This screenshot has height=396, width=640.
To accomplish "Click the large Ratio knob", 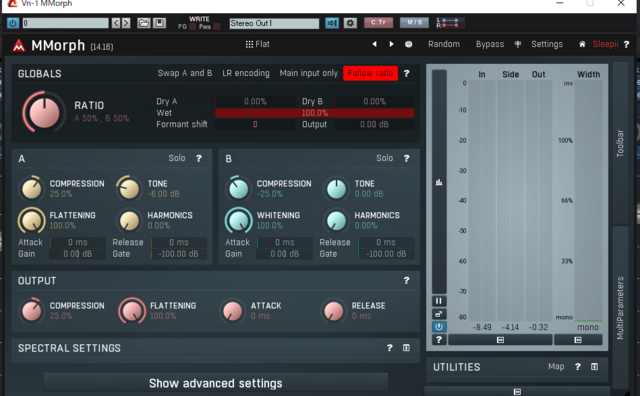I will tap(44, 112).
